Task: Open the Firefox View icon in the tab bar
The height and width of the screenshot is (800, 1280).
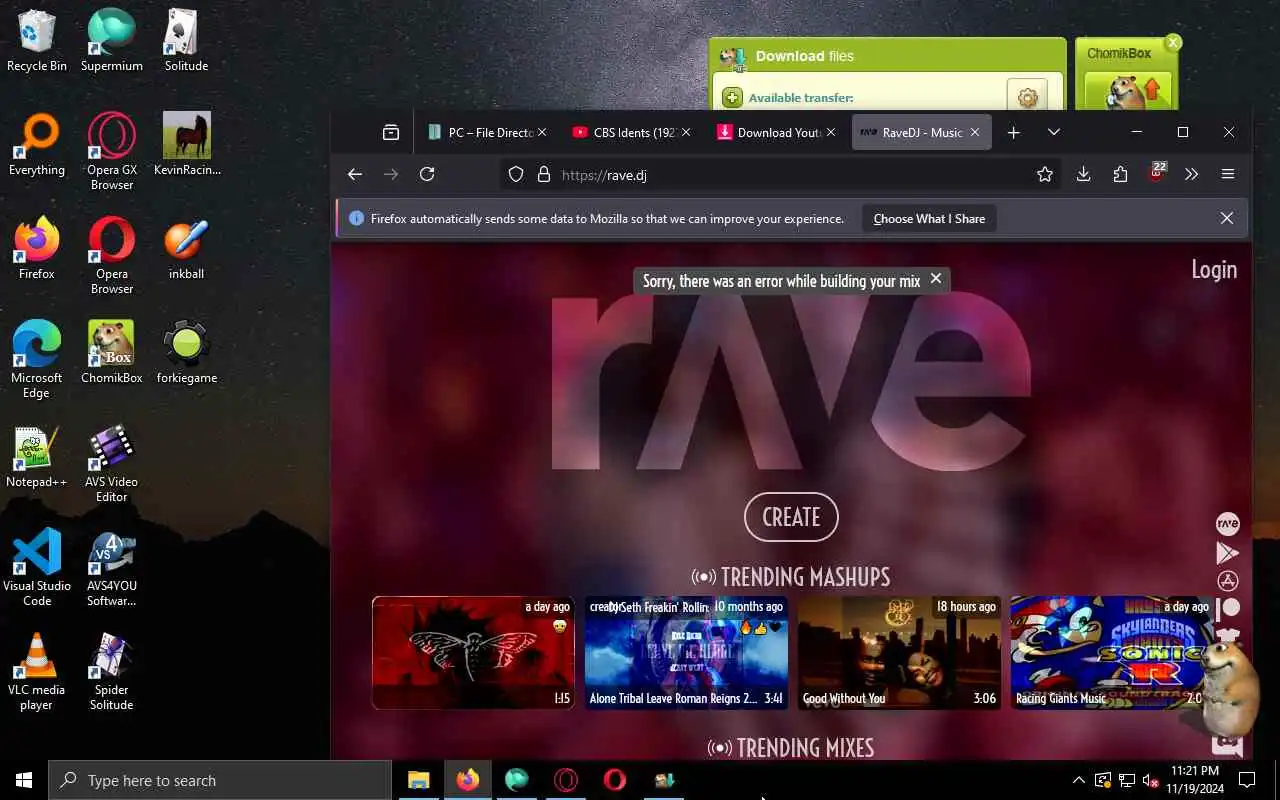Action: (391, 132)
